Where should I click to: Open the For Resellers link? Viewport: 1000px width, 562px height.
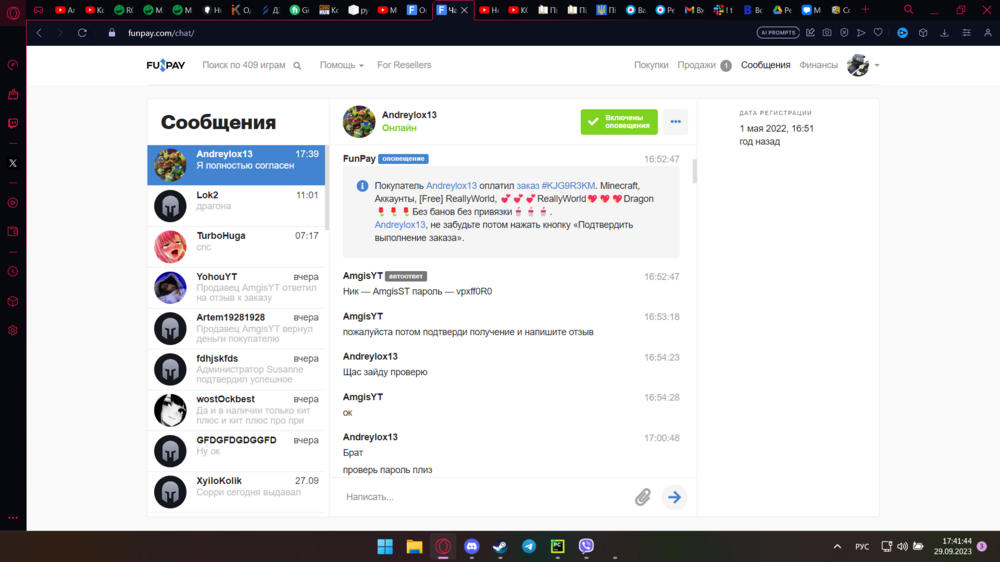404,65
